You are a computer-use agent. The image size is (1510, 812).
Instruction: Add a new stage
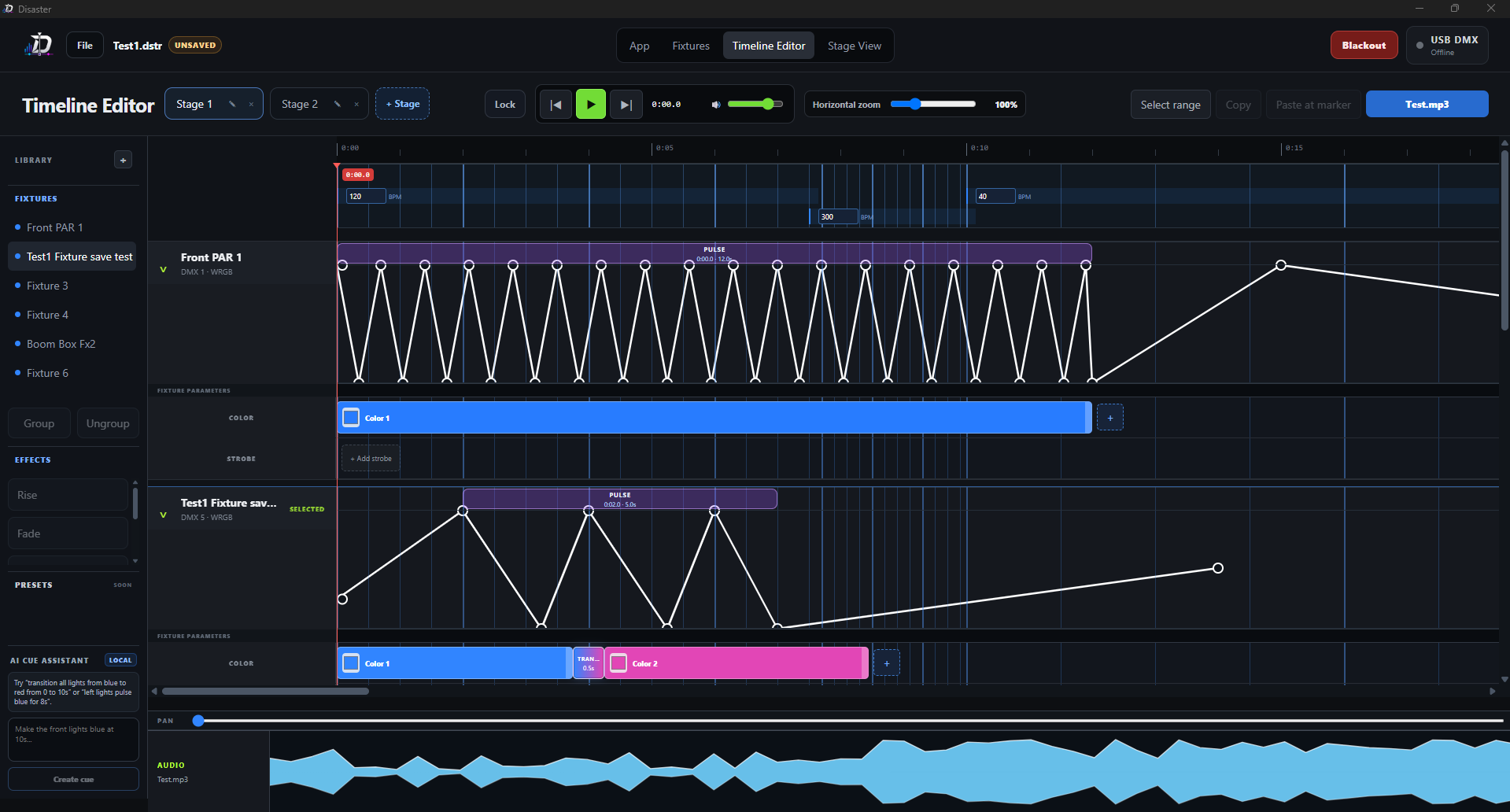click(x=403, y=104)
